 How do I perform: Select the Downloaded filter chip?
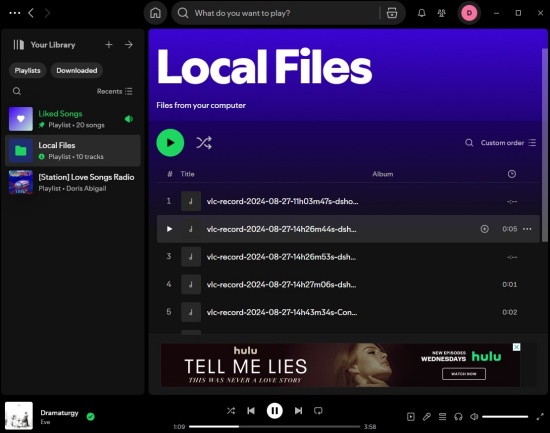[x=77, y=71]
